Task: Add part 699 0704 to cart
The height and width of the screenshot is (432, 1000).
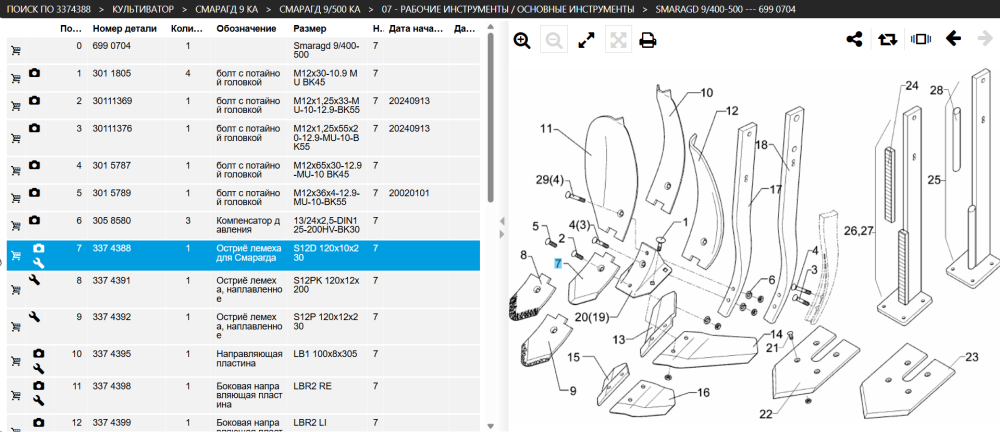Action: tap(15, 52)
